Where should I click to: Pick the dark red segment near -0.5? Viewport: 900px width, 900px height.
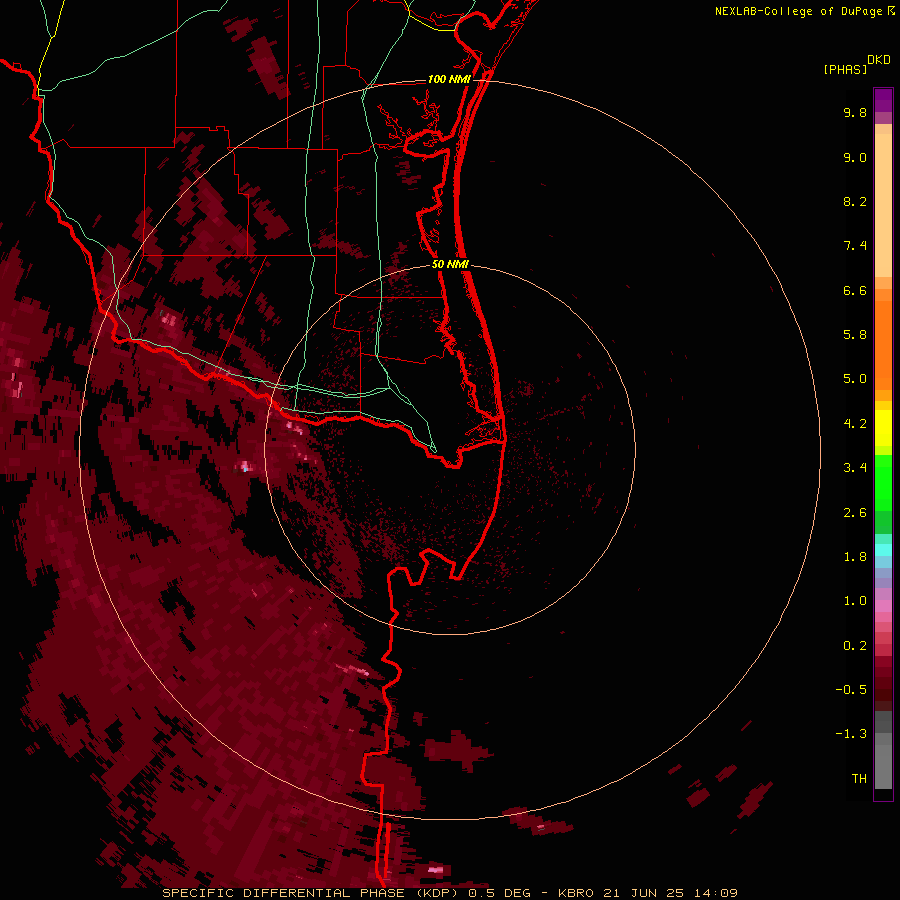[x=883, y=689]
